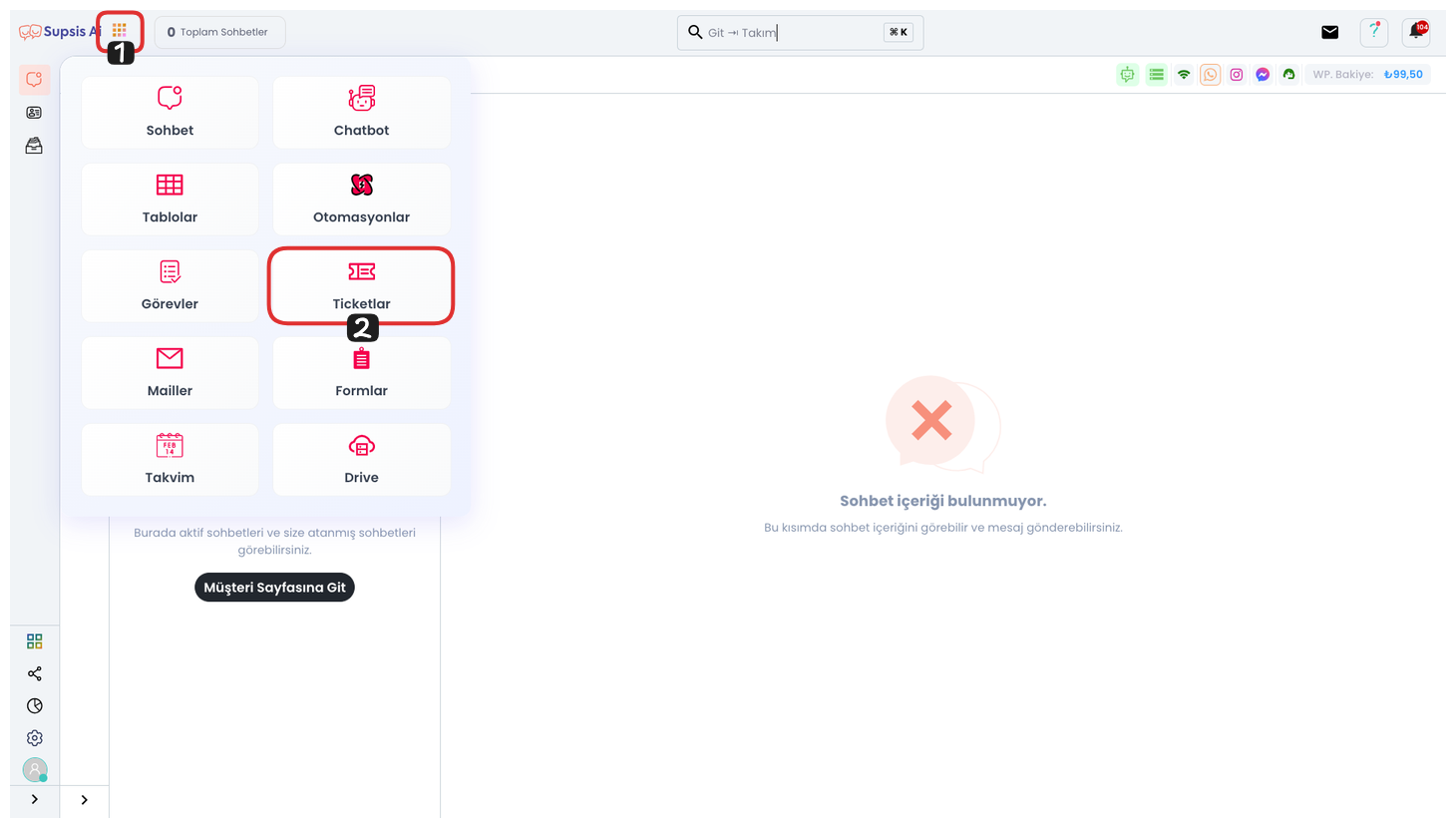Screen dimensions: 1456x828
Task: Click the user profile avatar
Action: coord(35,770)
